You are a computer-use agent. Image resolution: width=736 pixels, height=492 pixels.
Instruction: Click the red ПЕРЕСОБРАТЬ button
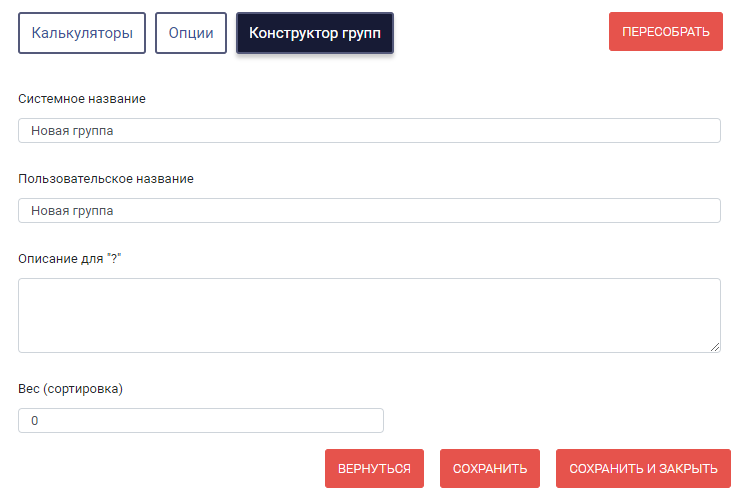(x=666, y=31)
